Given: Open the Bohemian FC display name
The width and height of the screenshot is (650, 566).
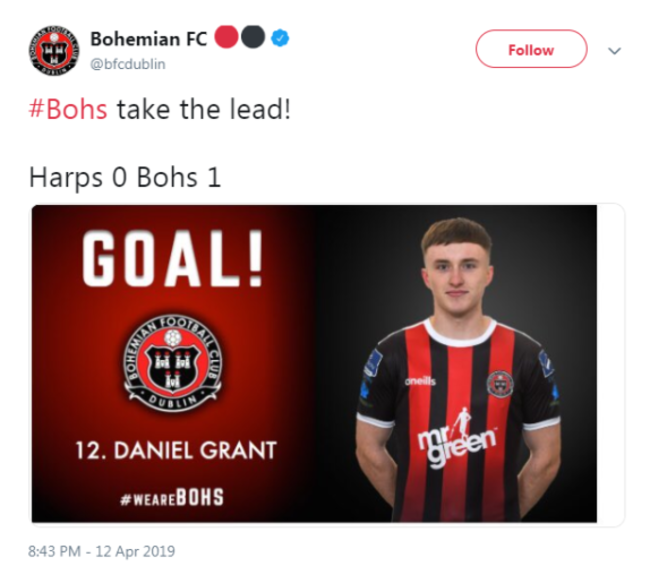Looking at the screenshot, I should (149, 39).
